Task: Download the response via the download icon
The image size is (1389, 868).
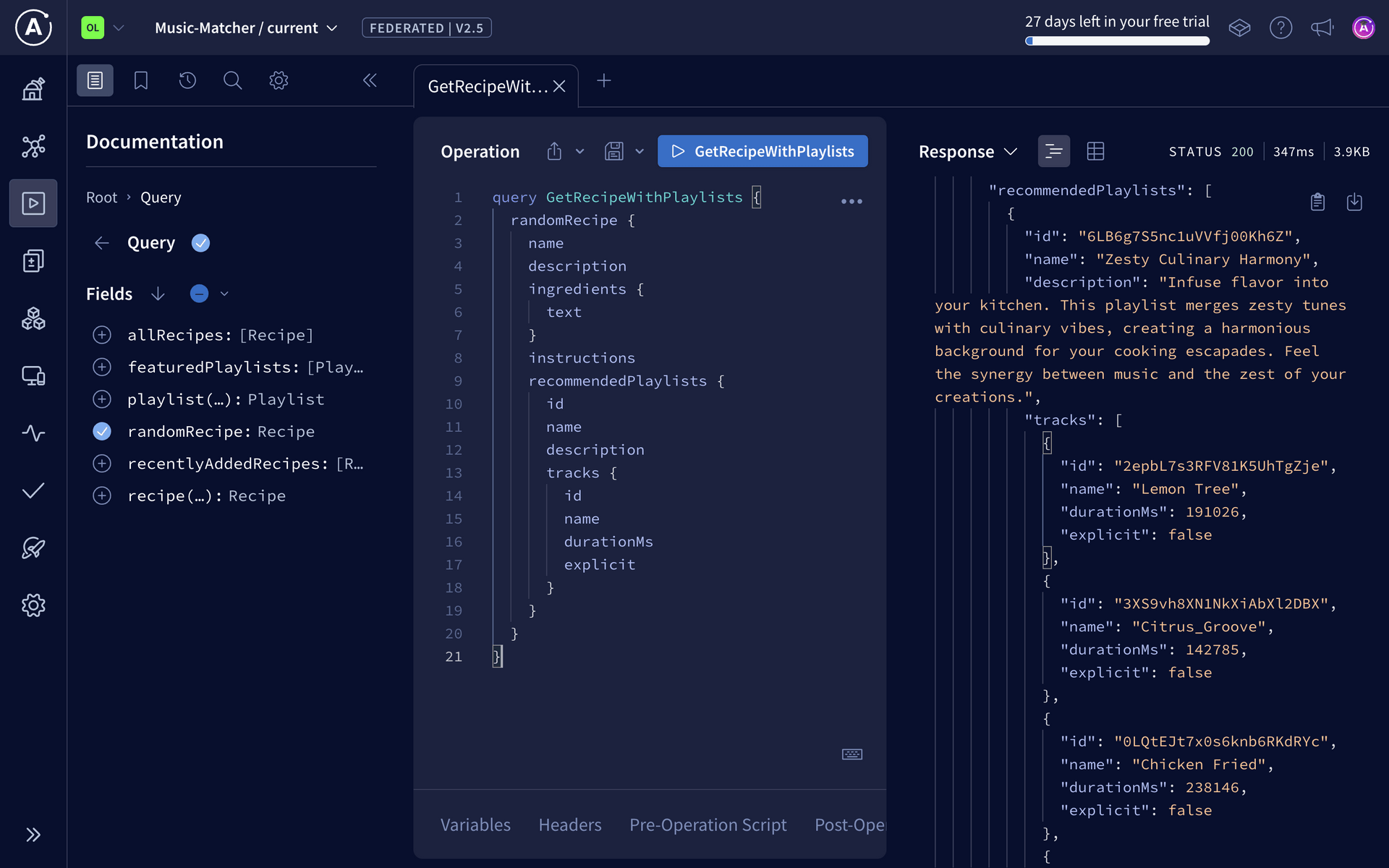Action: pos(1355,202)
